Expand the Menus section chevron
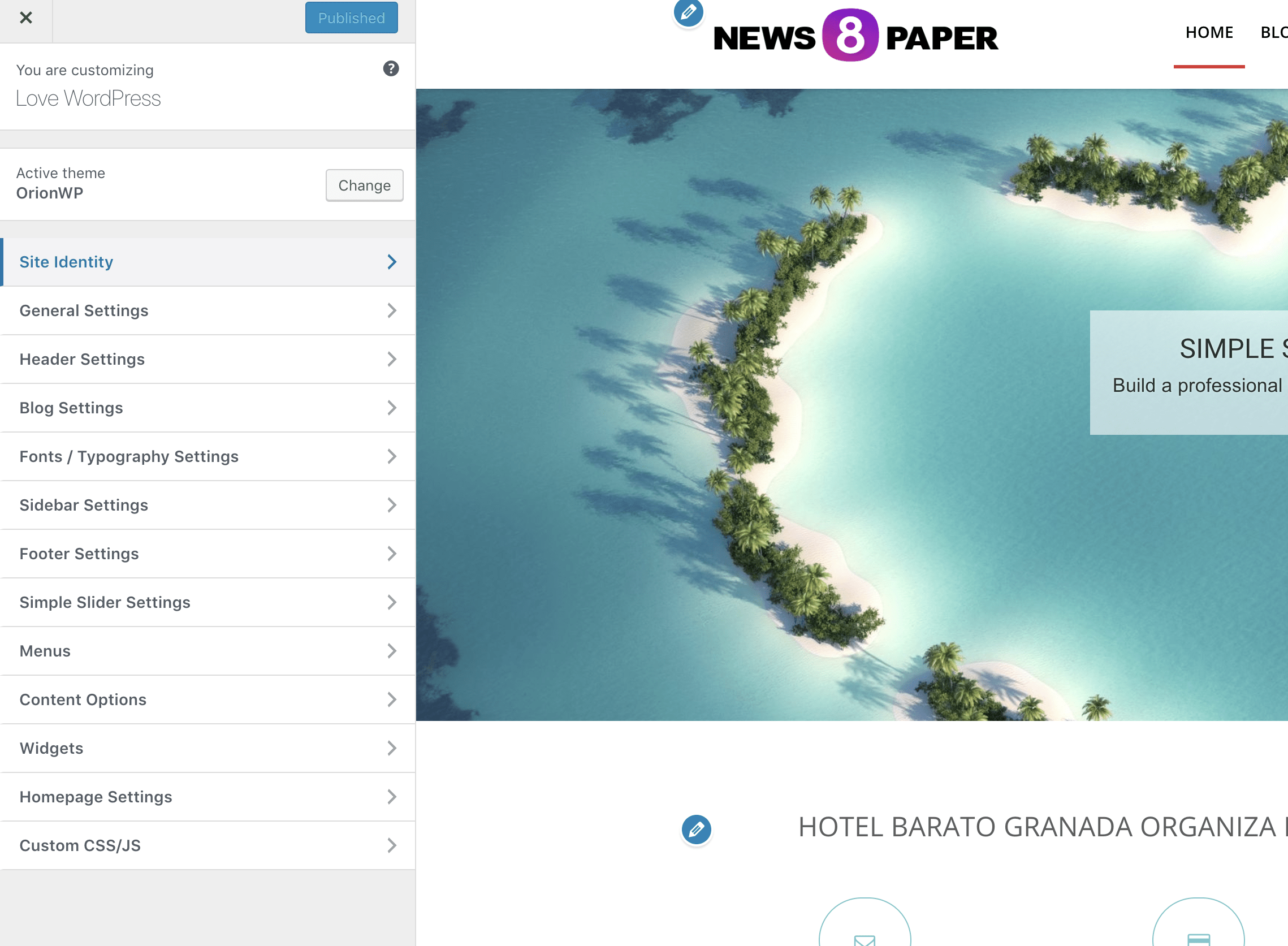Viewport: 1288px width, 946px height. tap(392, 650)
